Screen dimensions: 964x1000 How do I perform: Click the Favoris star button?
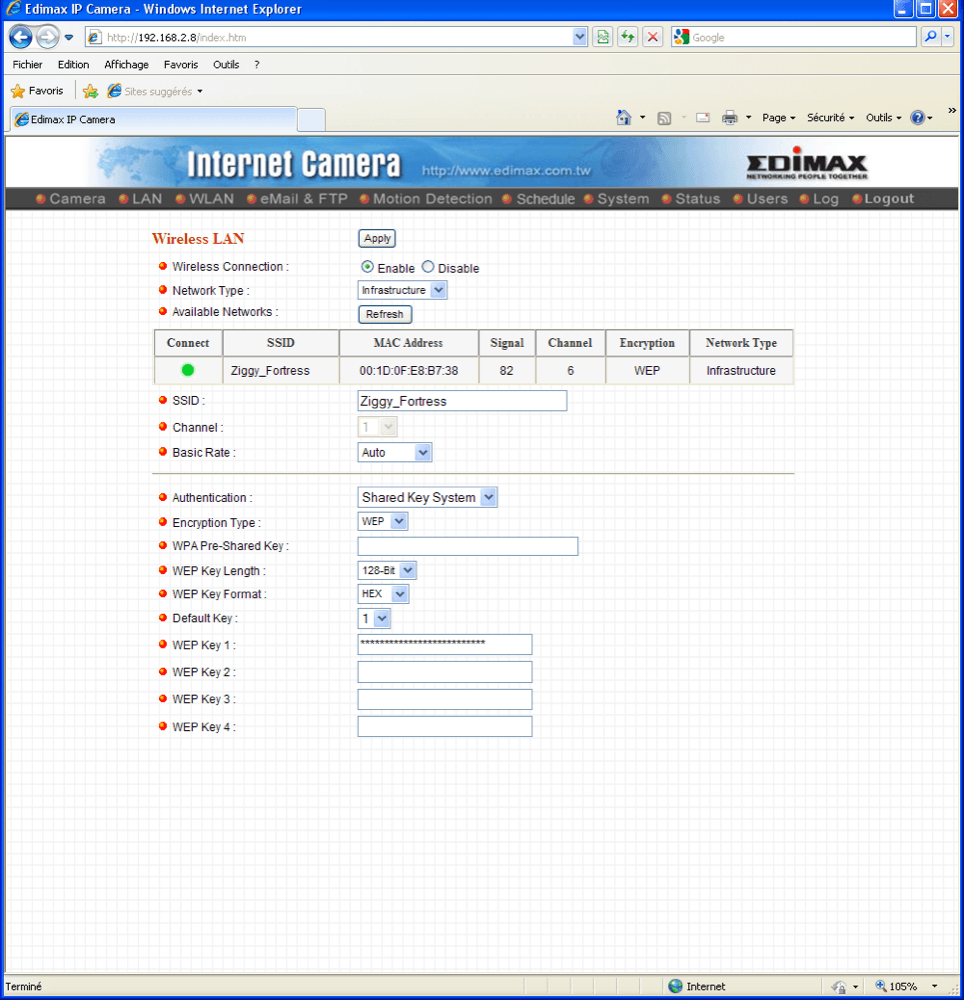(x=38, y=91)
